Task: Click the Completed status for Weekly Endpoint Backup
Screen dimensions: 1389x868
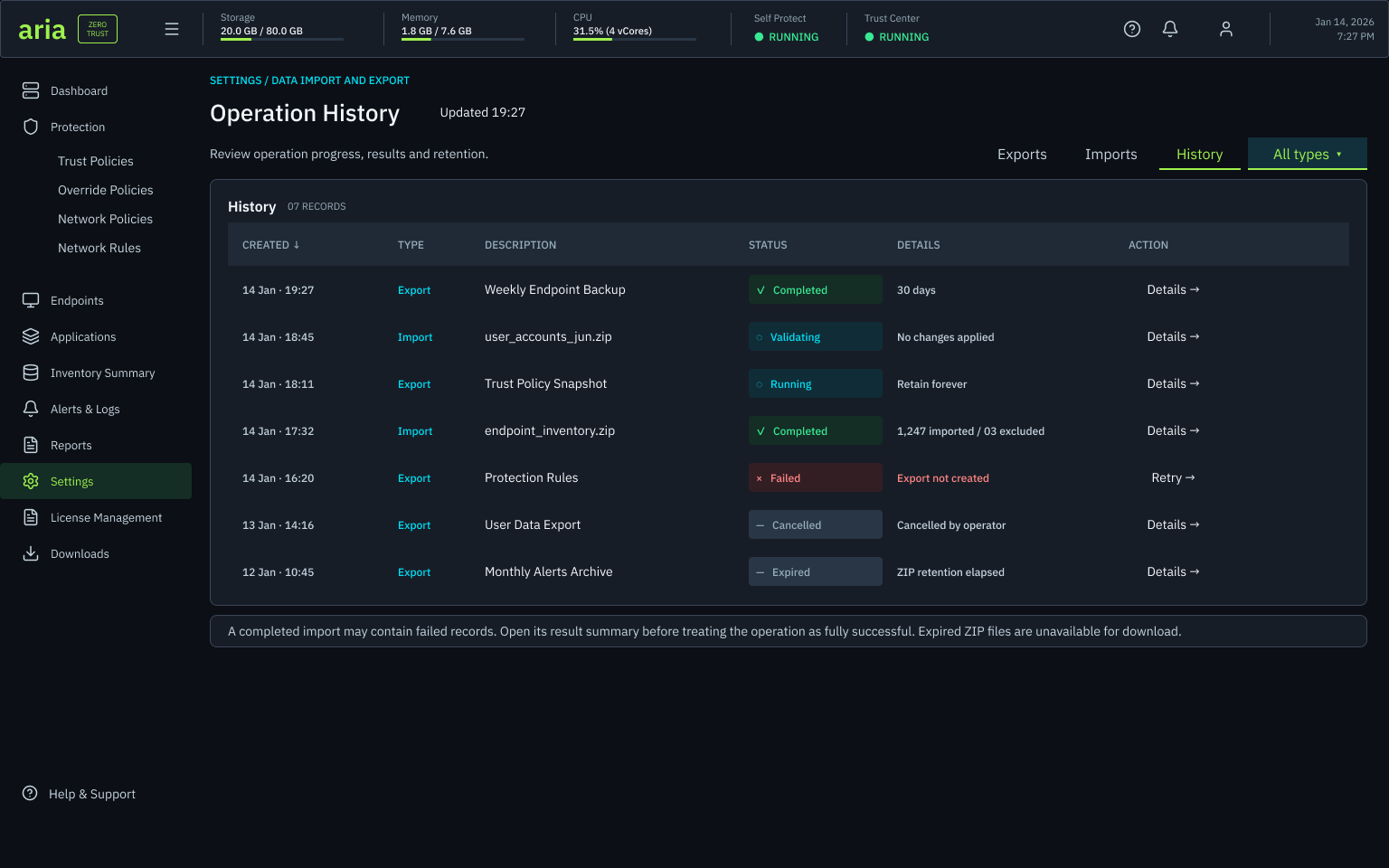Action: click(x=816, y=289)
